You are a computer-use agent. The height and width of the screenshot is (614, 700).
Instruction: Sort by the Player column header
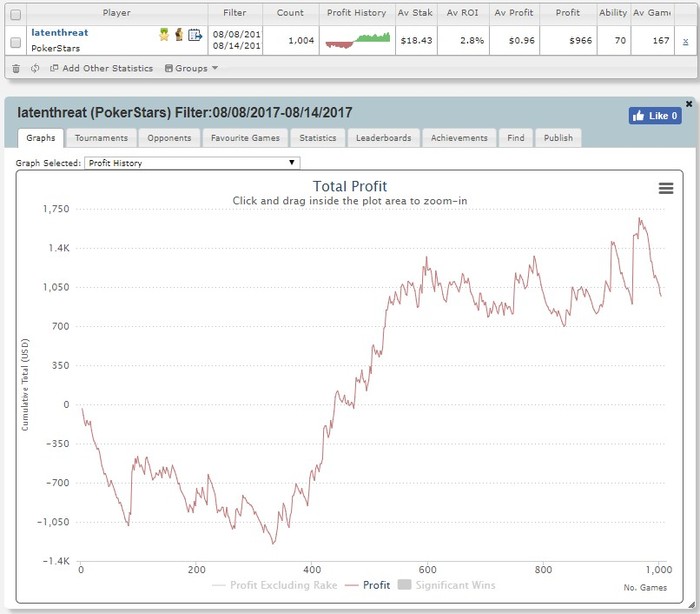pos(117,13)
